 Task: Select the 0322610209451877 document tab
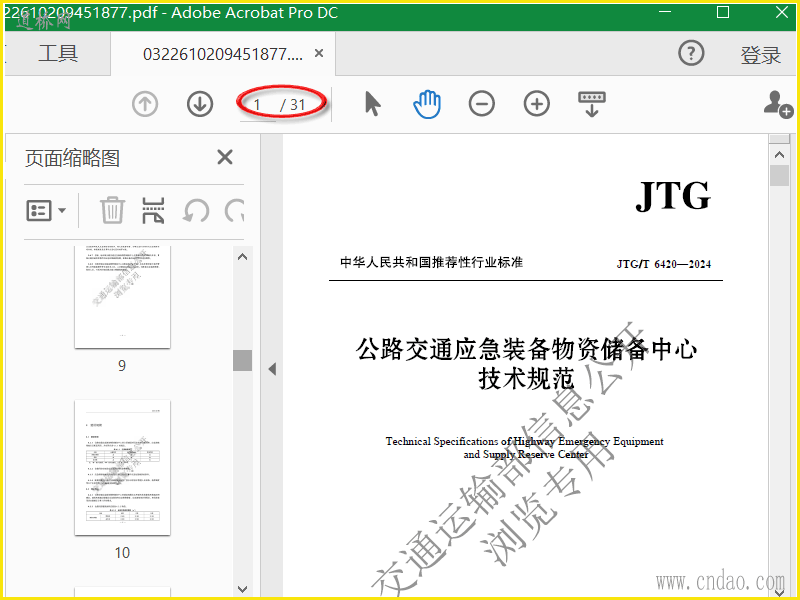(222, 54)
